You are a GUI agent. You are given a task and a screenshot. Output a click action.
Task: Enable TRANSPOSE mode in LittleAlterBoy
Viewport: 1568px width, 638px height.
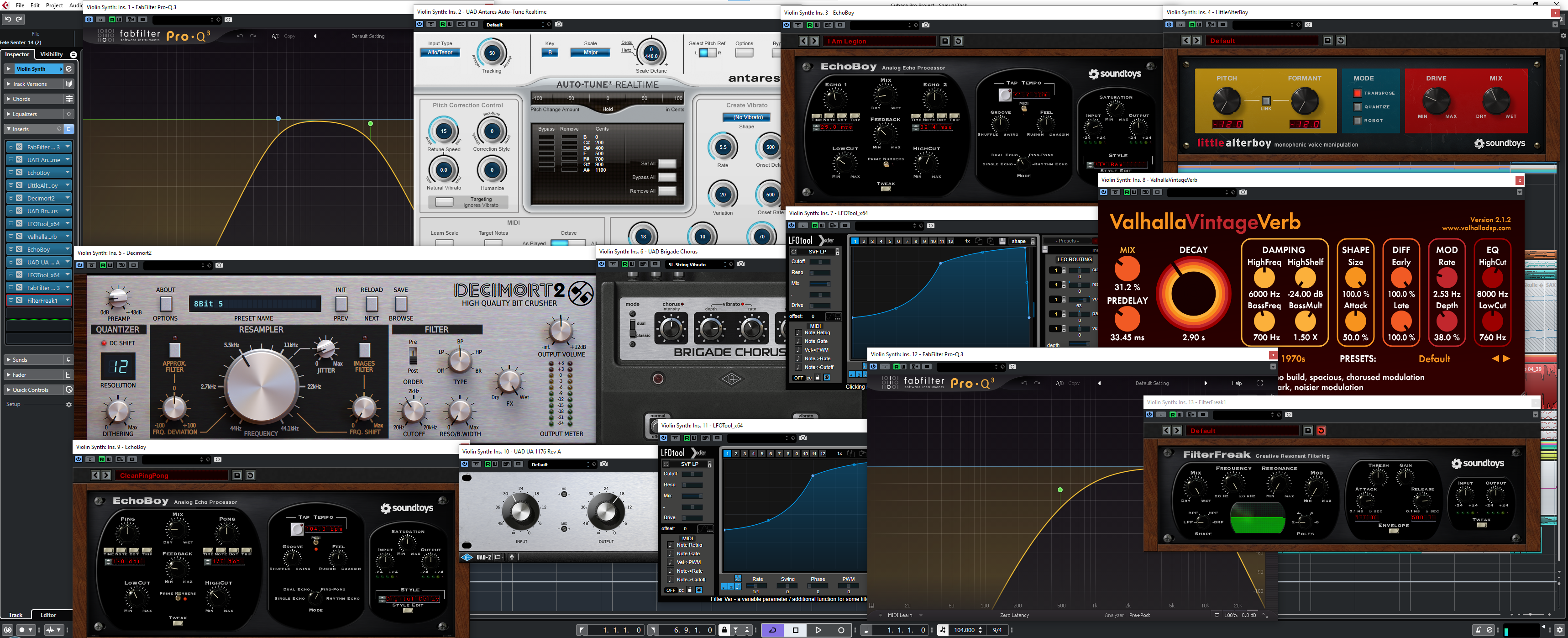click(1358, 93)
